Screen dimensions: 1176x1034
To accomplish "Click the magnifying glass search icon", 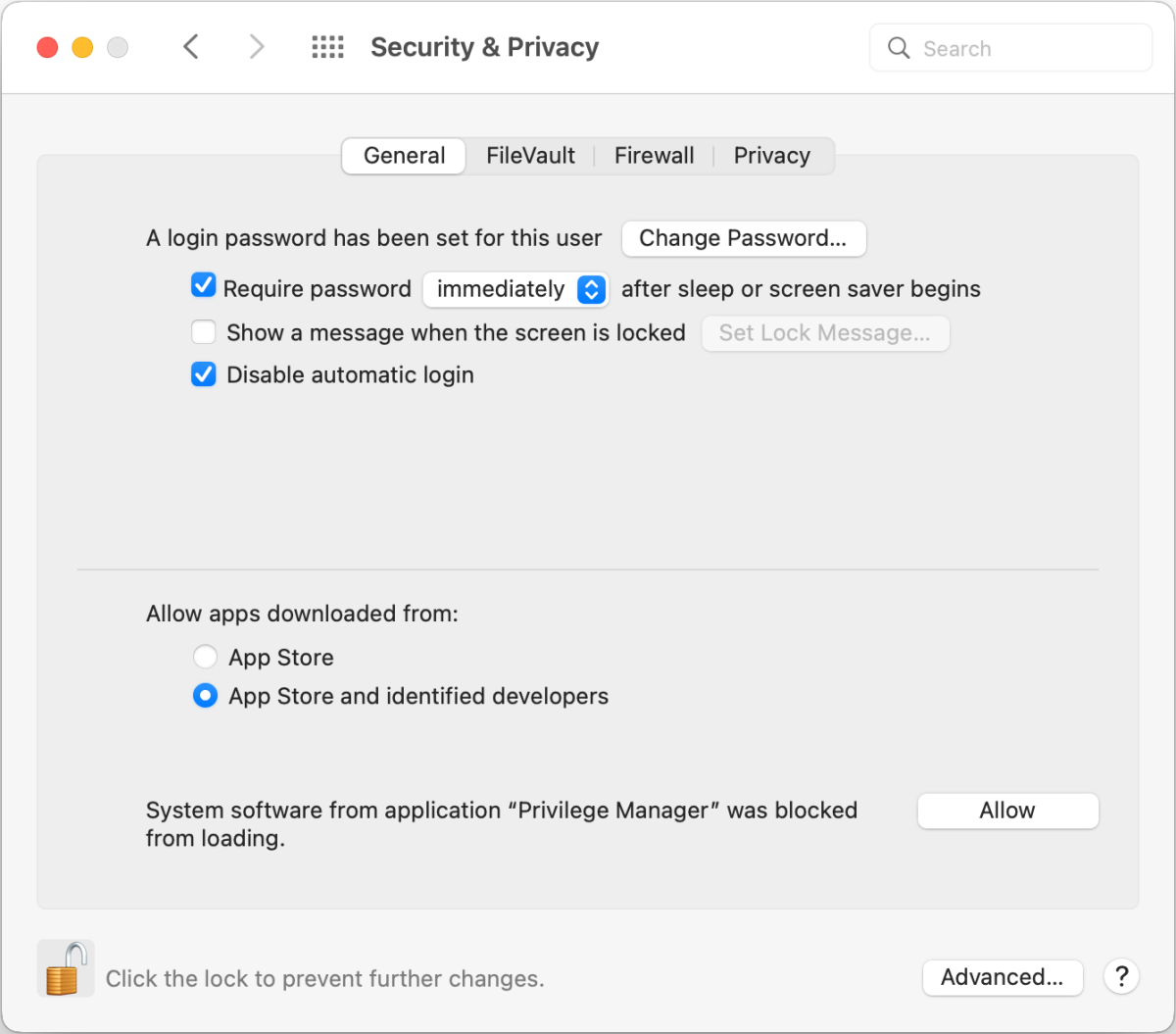I will click(x=899, y=48).
